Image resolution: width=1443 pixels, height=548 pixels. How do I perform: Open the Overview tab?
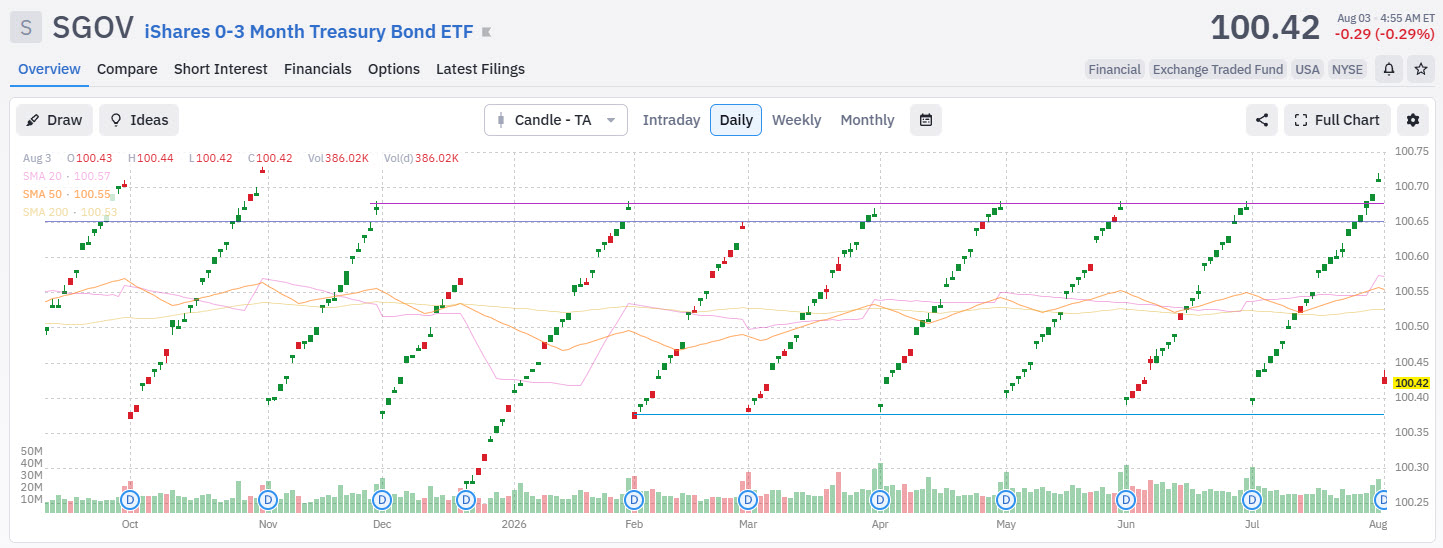pyautogui.click(x=49, y=69)
